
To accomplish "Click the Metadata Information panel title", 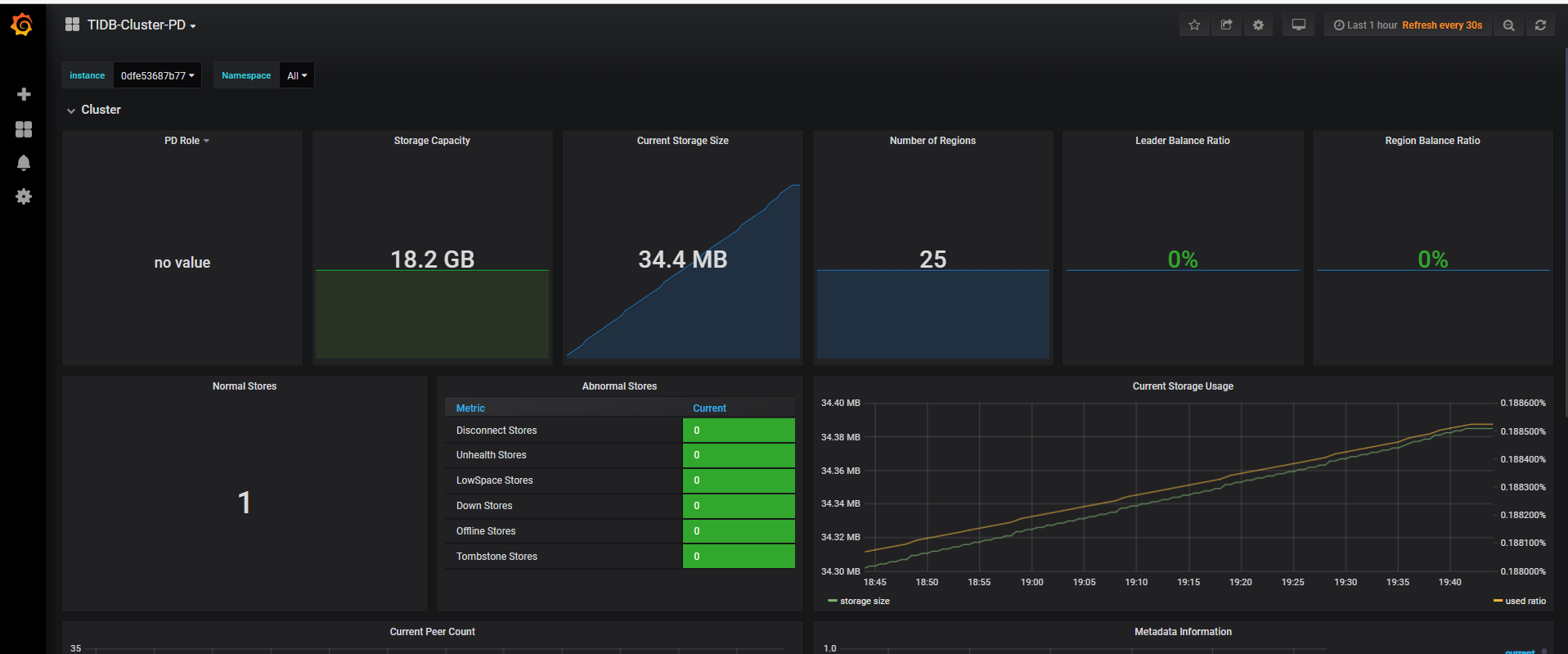I will click(1183, 632).
